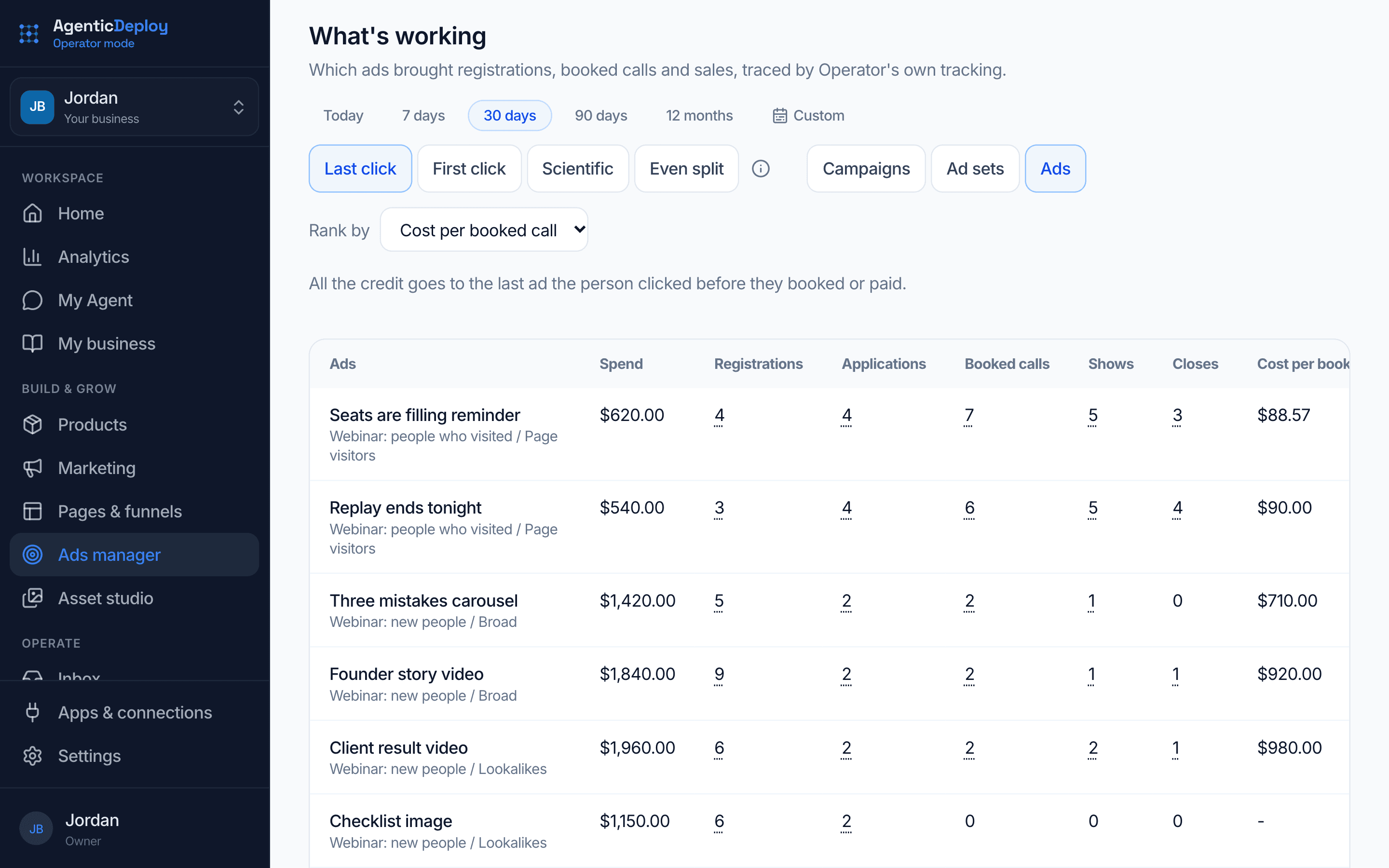Open Settings in the sidebar

[134, 756]
